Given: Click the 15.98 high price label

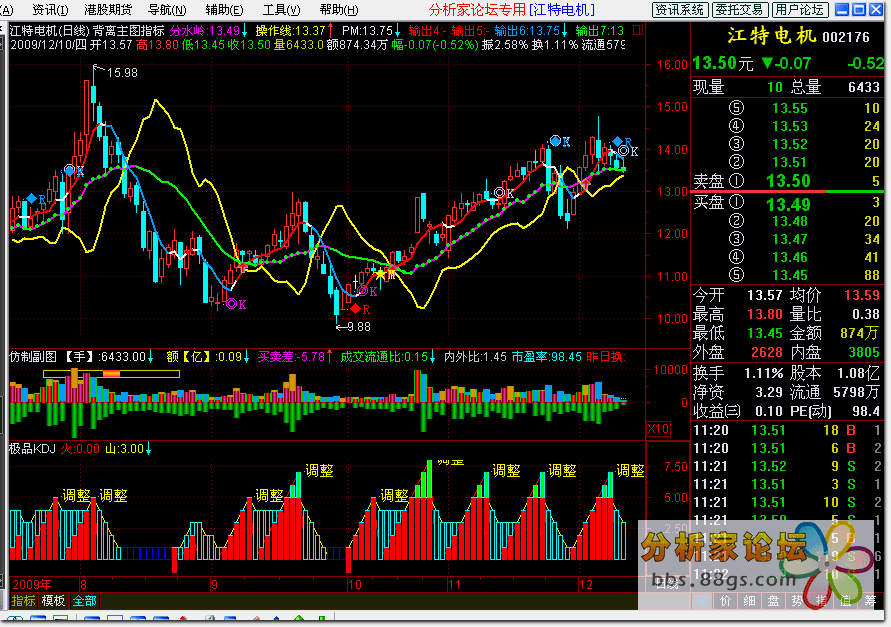Looking at the screenshot, I should click(x=122, y=73).
